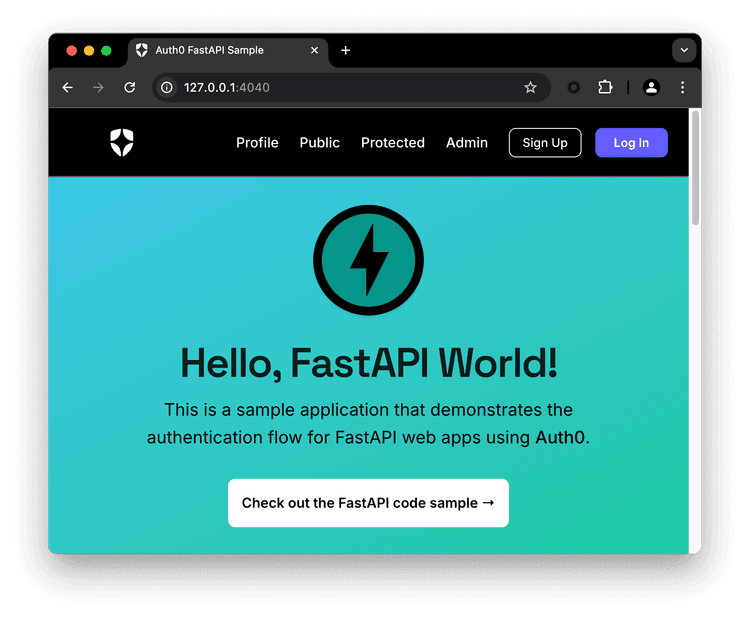The width and height of the screenshot is (750, 618).
Task: Click the Sign Up button
Action: [545, 143]
